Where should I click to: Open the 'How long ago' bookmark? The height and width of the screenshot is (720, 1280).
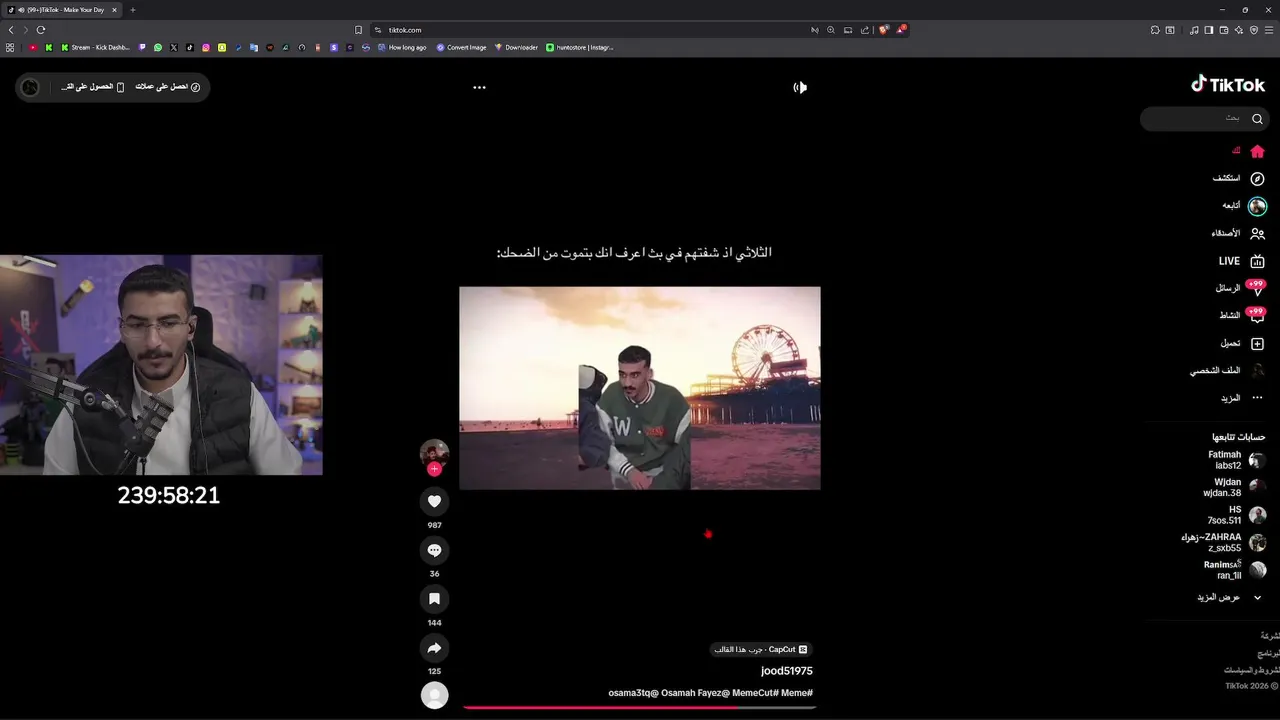(401, 47)
